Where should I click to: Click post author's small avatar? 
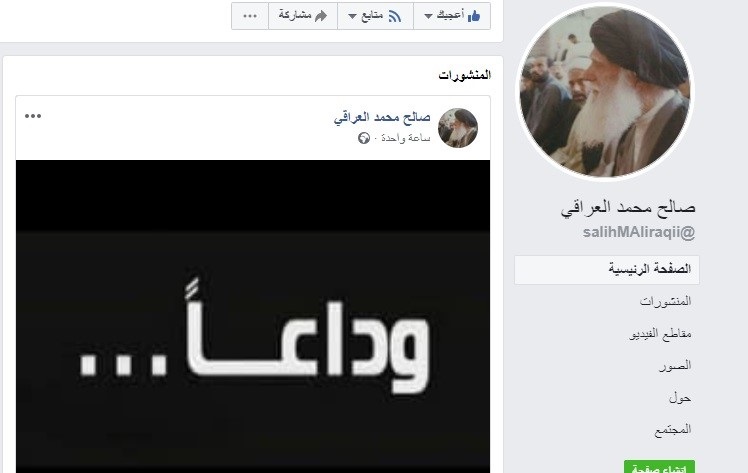[x=458, y=128]
